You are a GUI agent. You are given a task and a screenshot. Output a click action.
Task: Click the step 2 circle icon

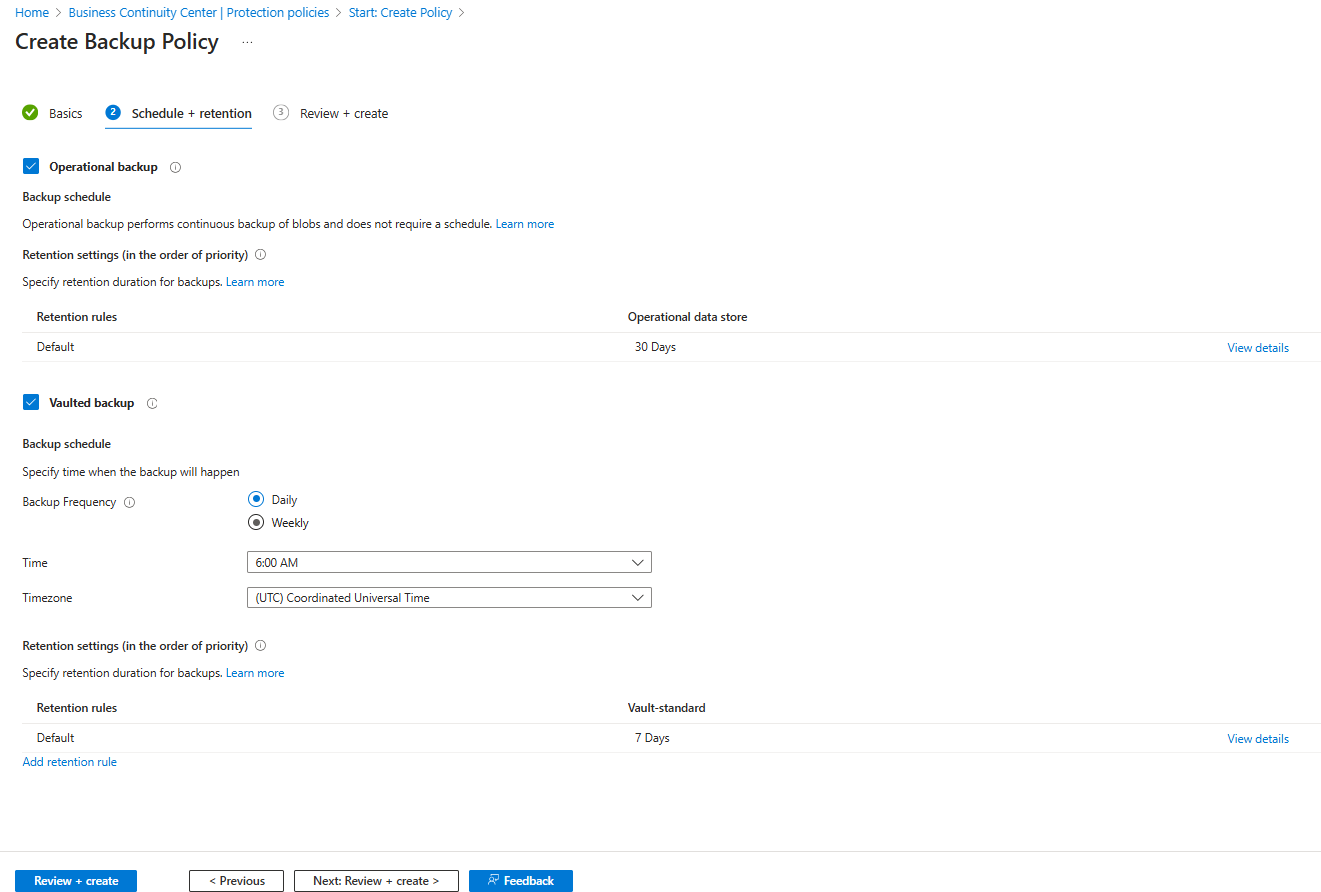pyautogui.click(x=113, y=113)
